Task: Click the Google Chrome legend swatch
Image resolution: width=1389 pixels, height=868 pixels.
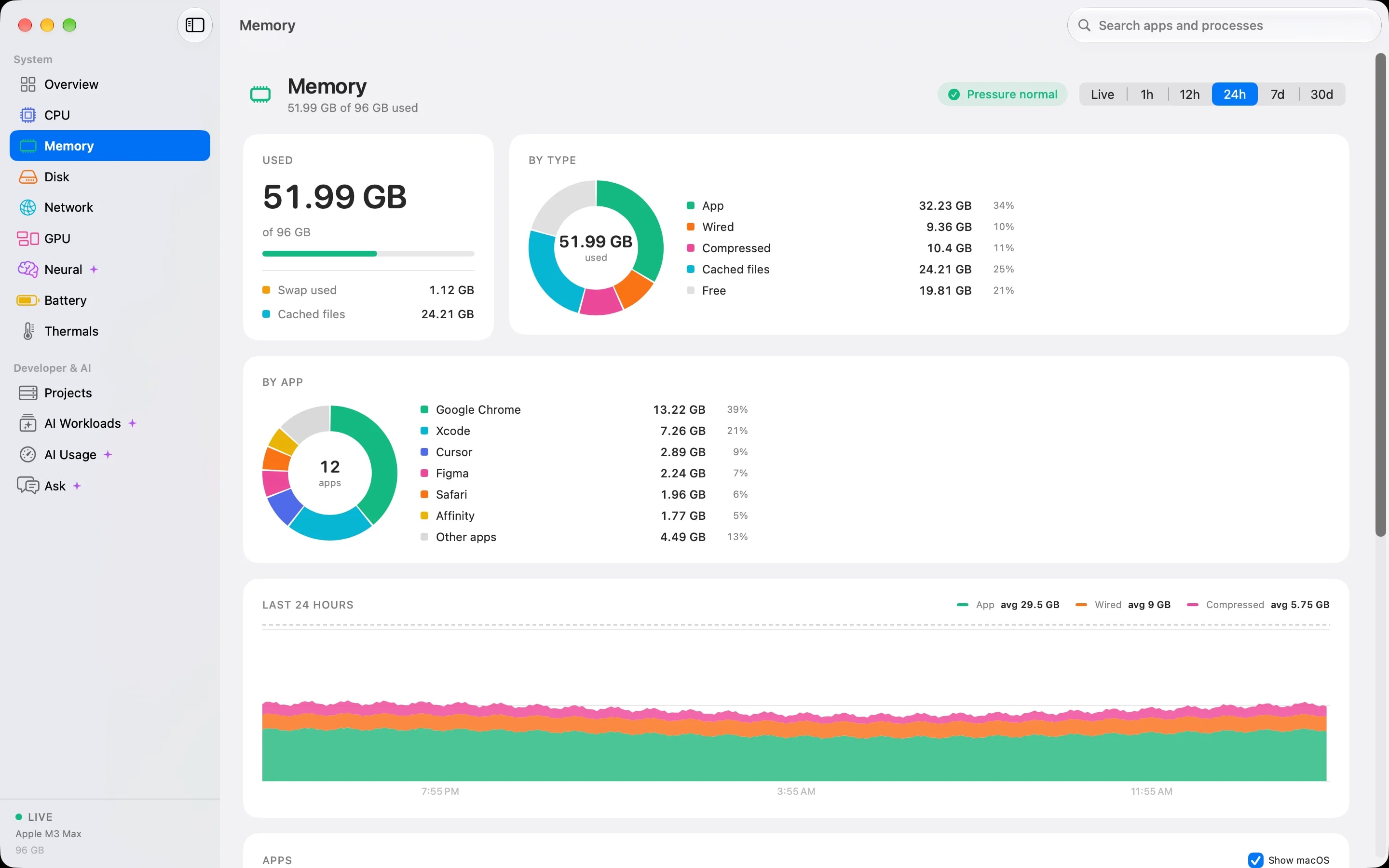Action: [424, 409]
